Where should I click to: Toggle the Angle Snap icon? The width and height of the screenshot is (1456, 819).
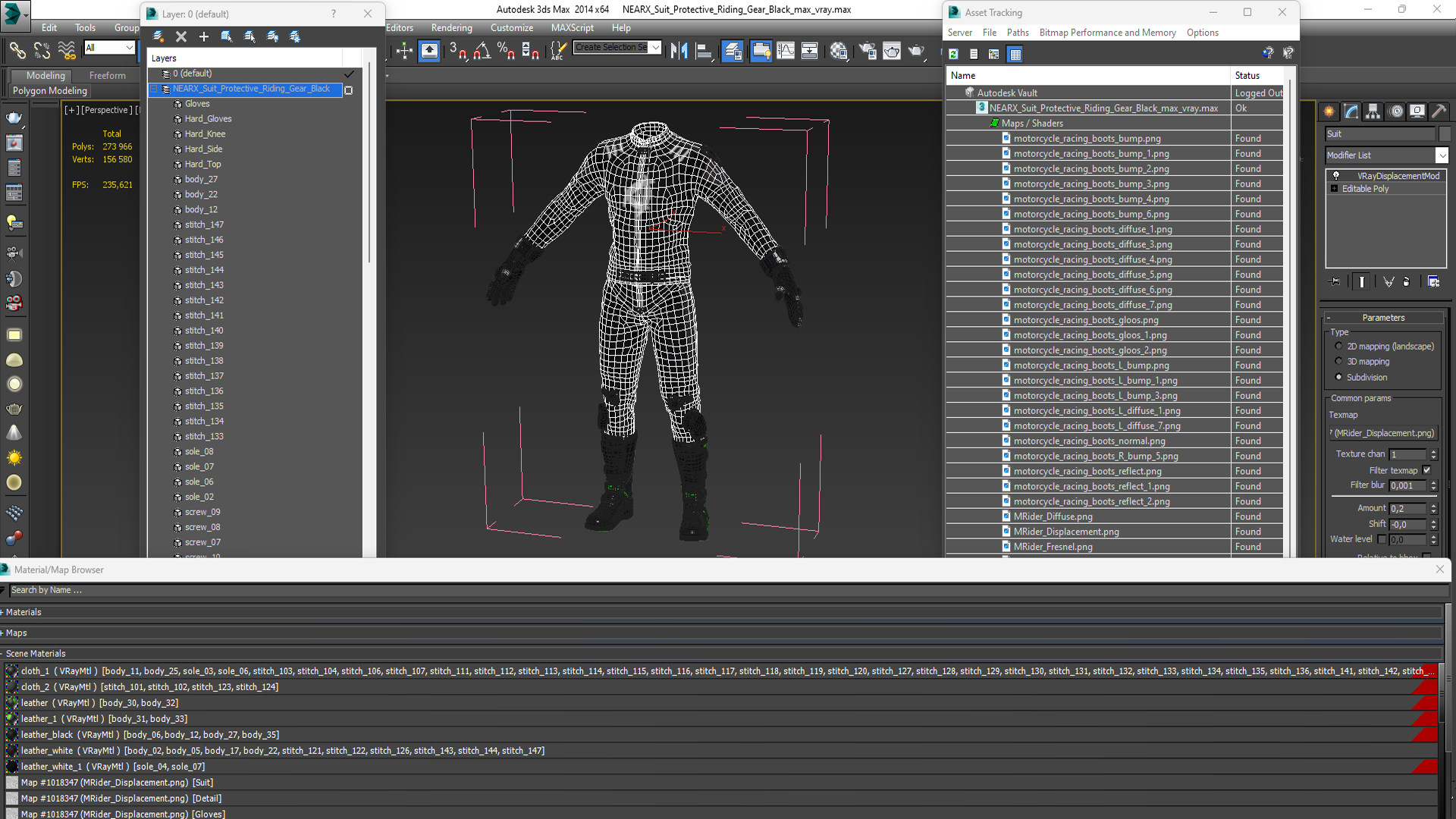coord(482,51)
